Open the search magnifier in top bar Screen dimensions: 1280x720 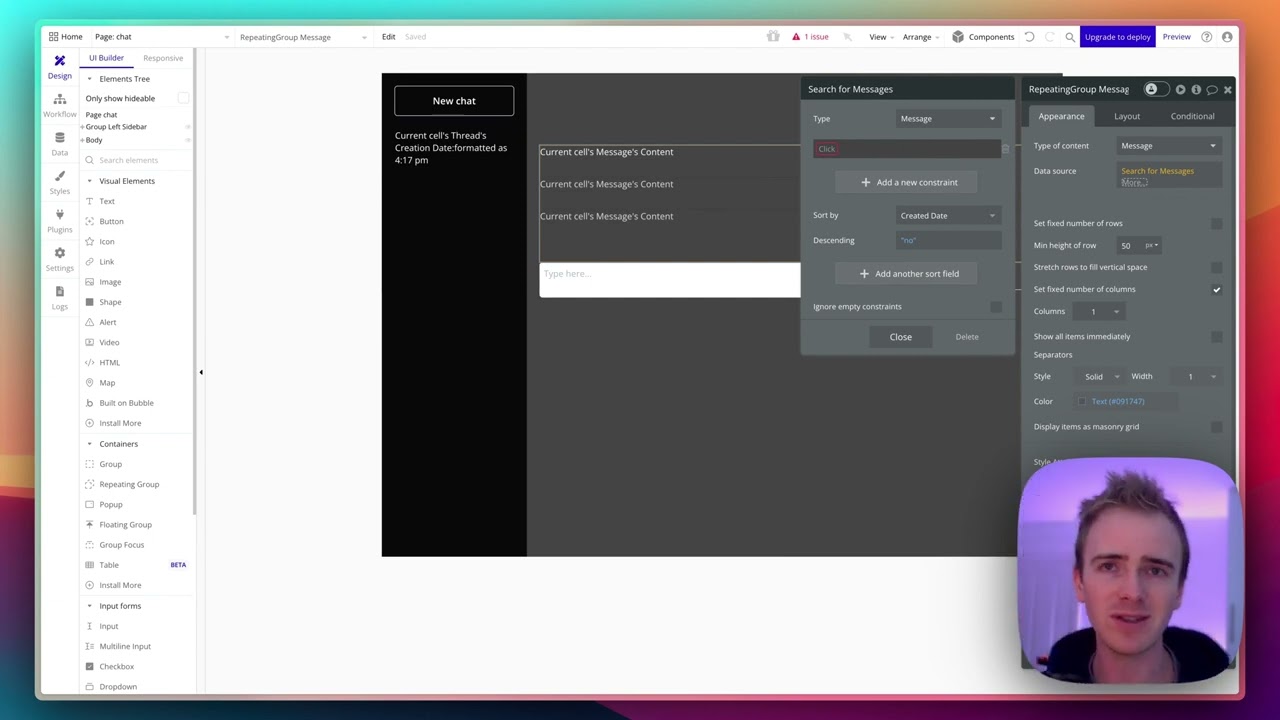pos(1070,37)
